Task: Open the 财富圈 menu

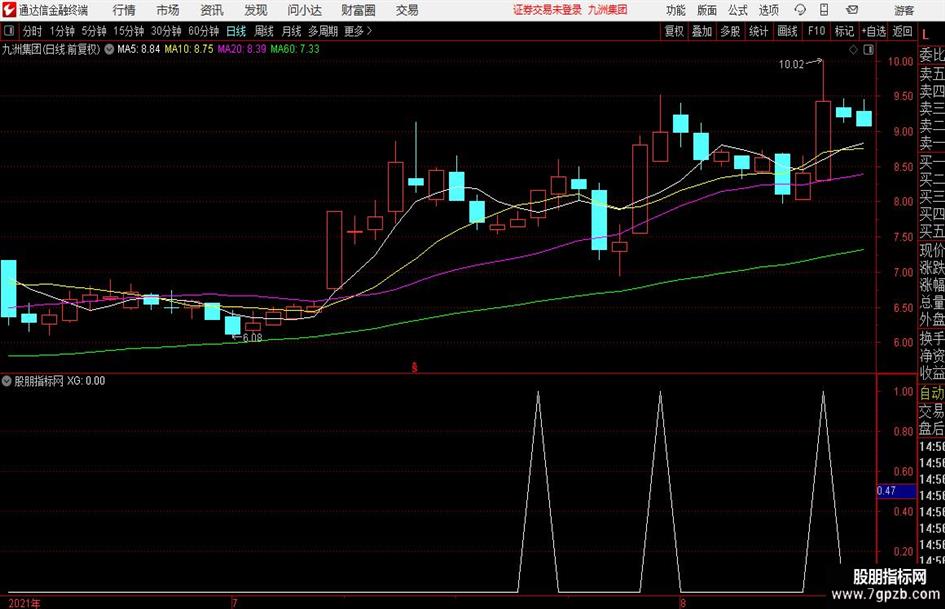Action: pos(358,10)
